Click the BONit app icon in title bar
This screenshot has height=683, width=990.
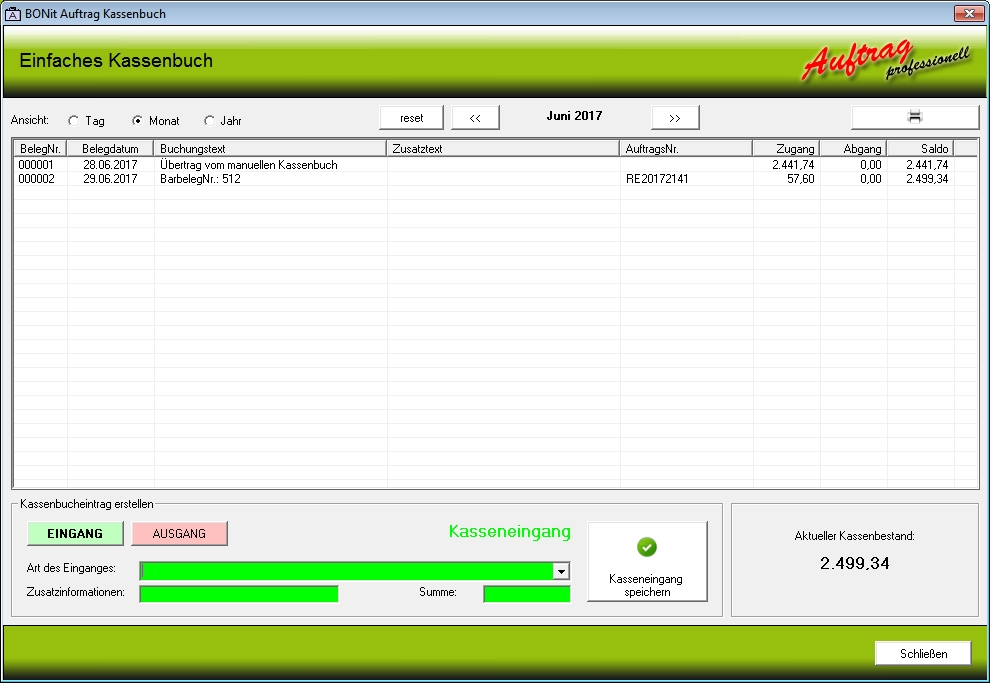point(12,14)
